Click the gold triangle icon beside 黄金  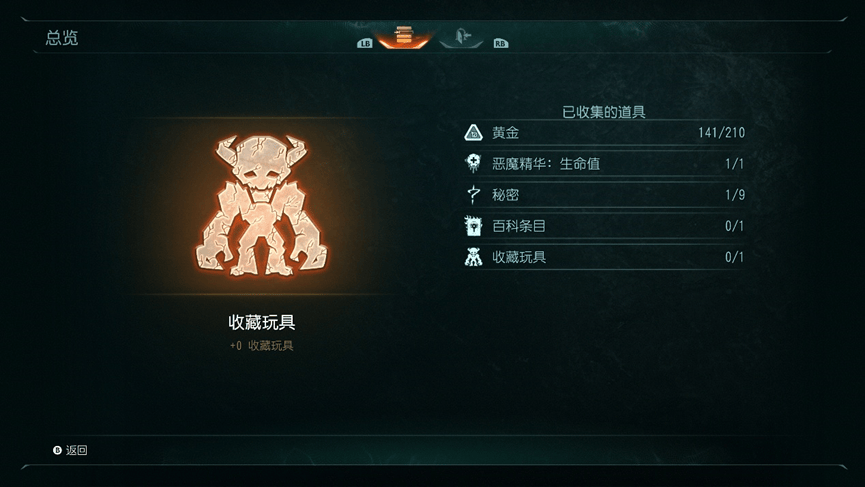(x=473, y=132)
